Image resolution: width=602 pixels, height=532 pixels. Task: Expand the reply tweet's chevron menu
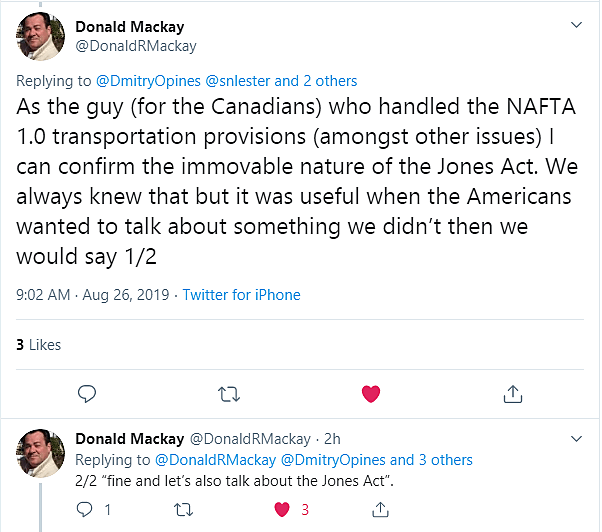[x=576, y=439]
